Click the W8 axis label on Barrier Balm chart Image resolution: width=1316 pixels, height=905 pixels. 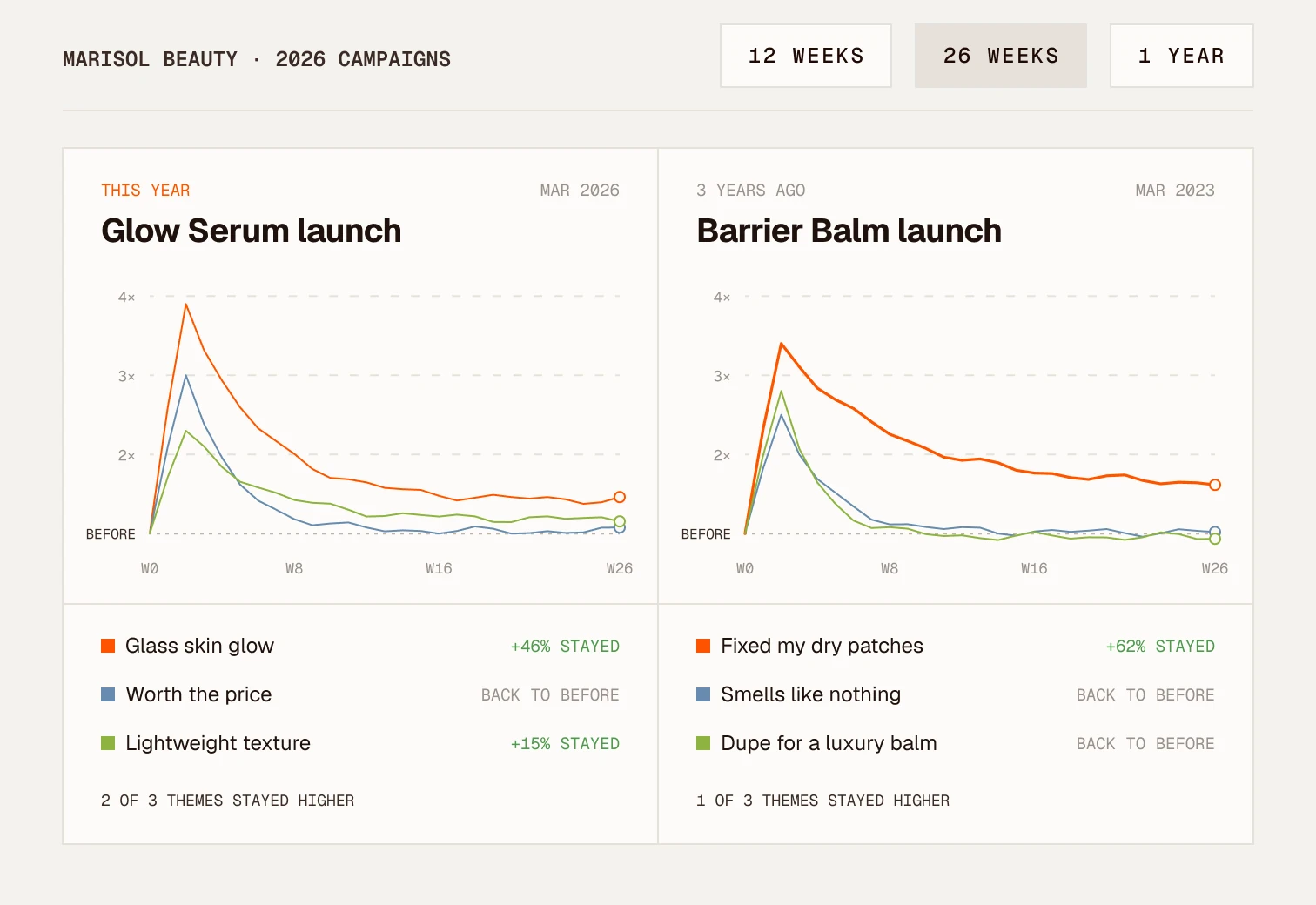(890, 568)
